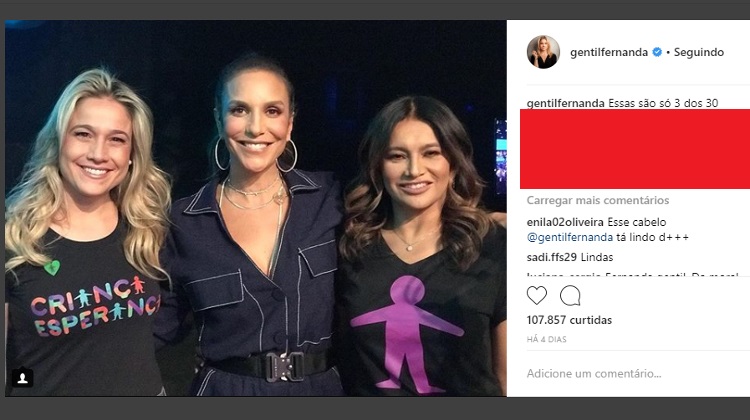Viewport: 750px width, 420px height.
Task: Click the tagged people icon on photo
Action: tap(22, 378)
